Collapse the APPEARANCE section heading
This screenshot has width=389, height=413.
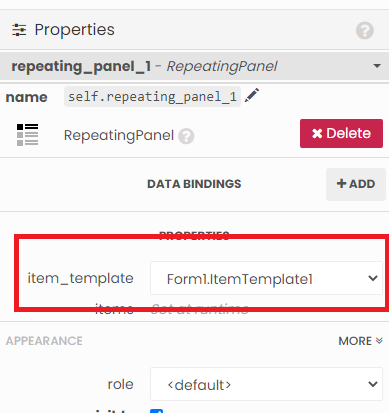pos(44,341)
